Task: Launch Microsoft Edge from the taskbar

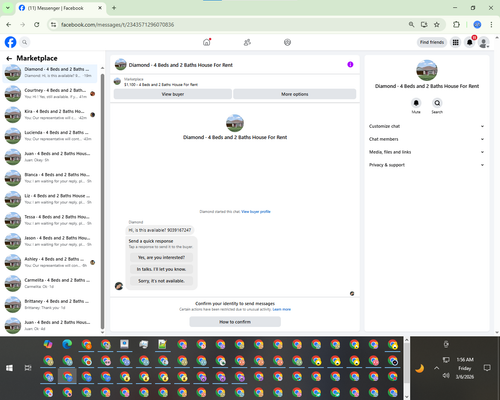Action: 67,344
